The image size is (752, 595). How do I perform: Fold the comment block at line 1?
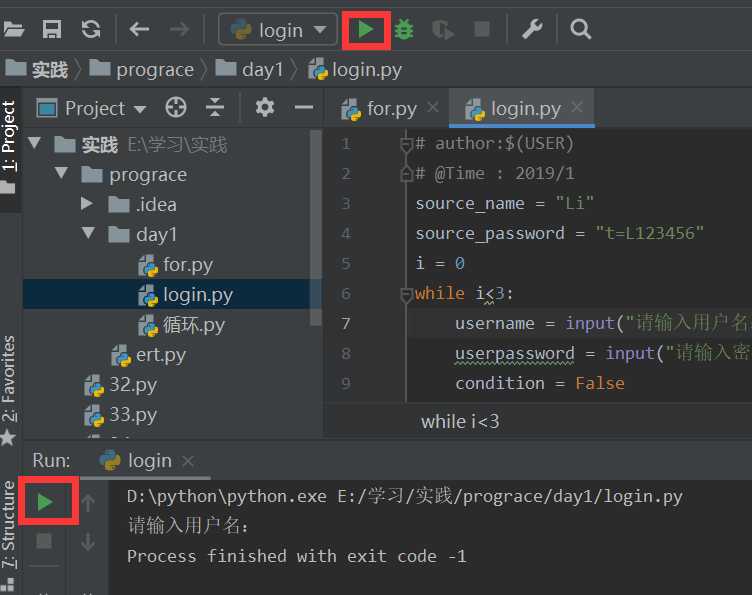[x=406, y=144]
